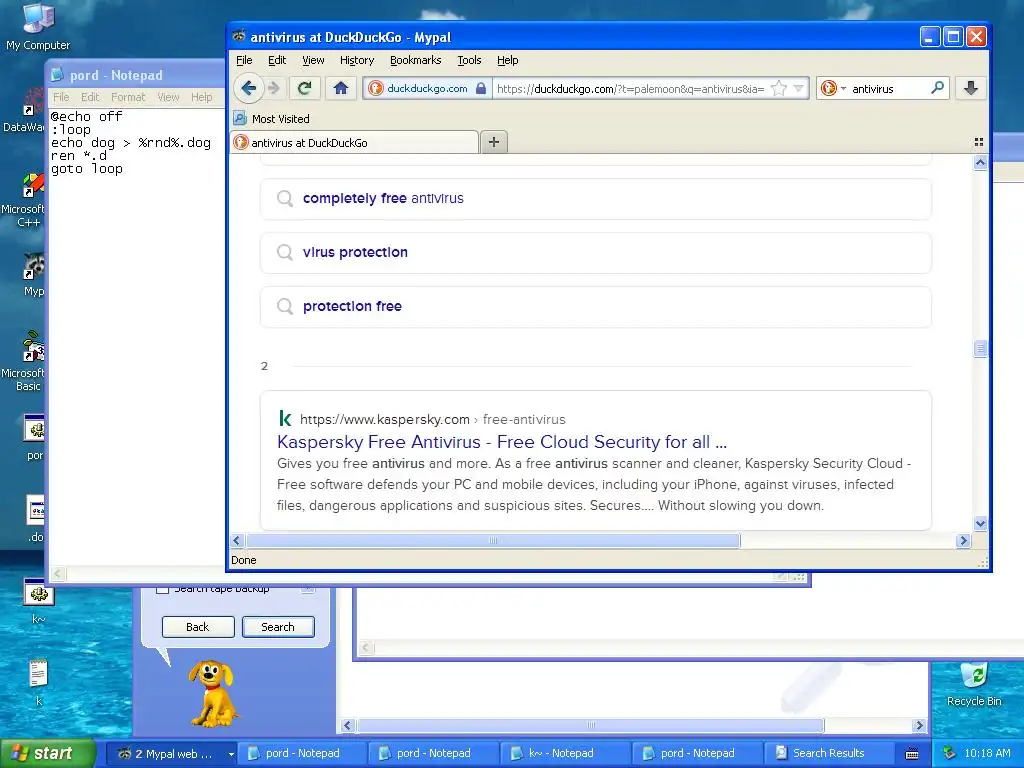
Task: Click the page scroll down arrow
Action: [980, 524]
